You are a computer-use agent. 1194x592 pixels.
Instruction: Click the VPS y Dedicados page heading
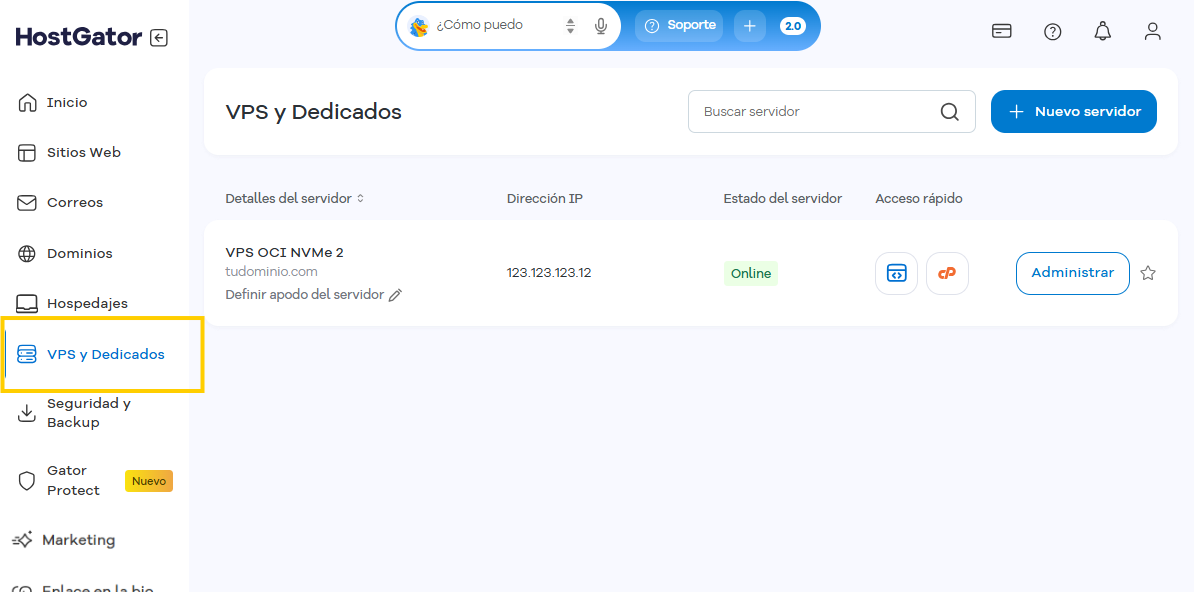pos(314,112)
